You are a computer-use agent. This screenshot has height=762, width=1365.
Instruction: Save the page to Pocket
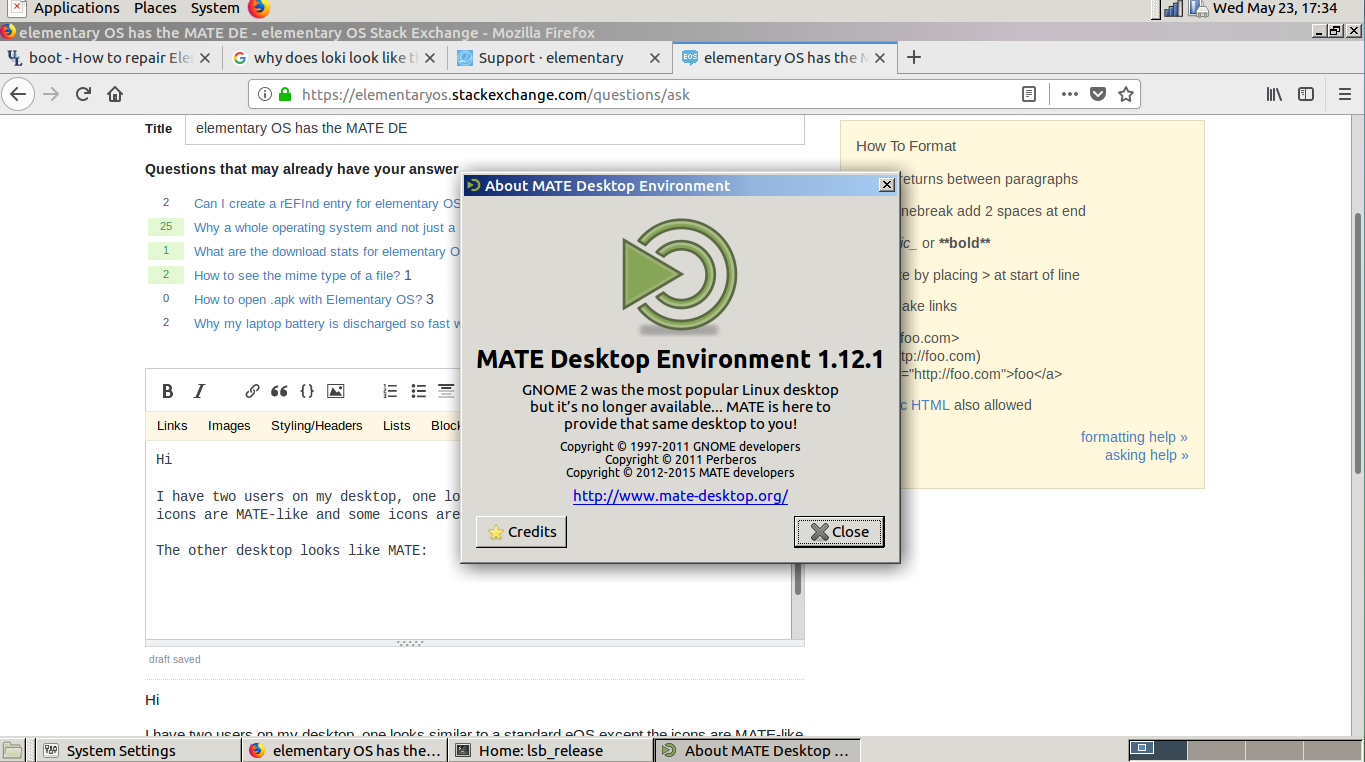[1097, 94]
